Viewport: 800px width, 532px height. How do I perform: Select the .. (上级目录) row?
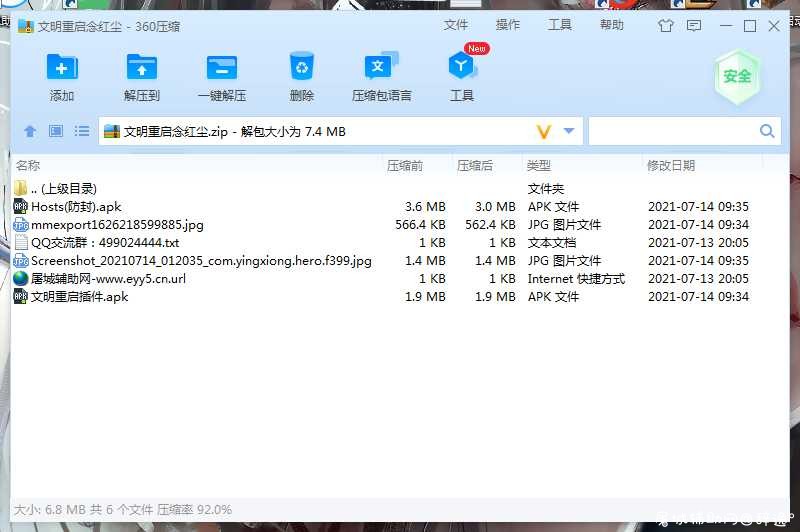pyautogui.click(x=64, y=189)
